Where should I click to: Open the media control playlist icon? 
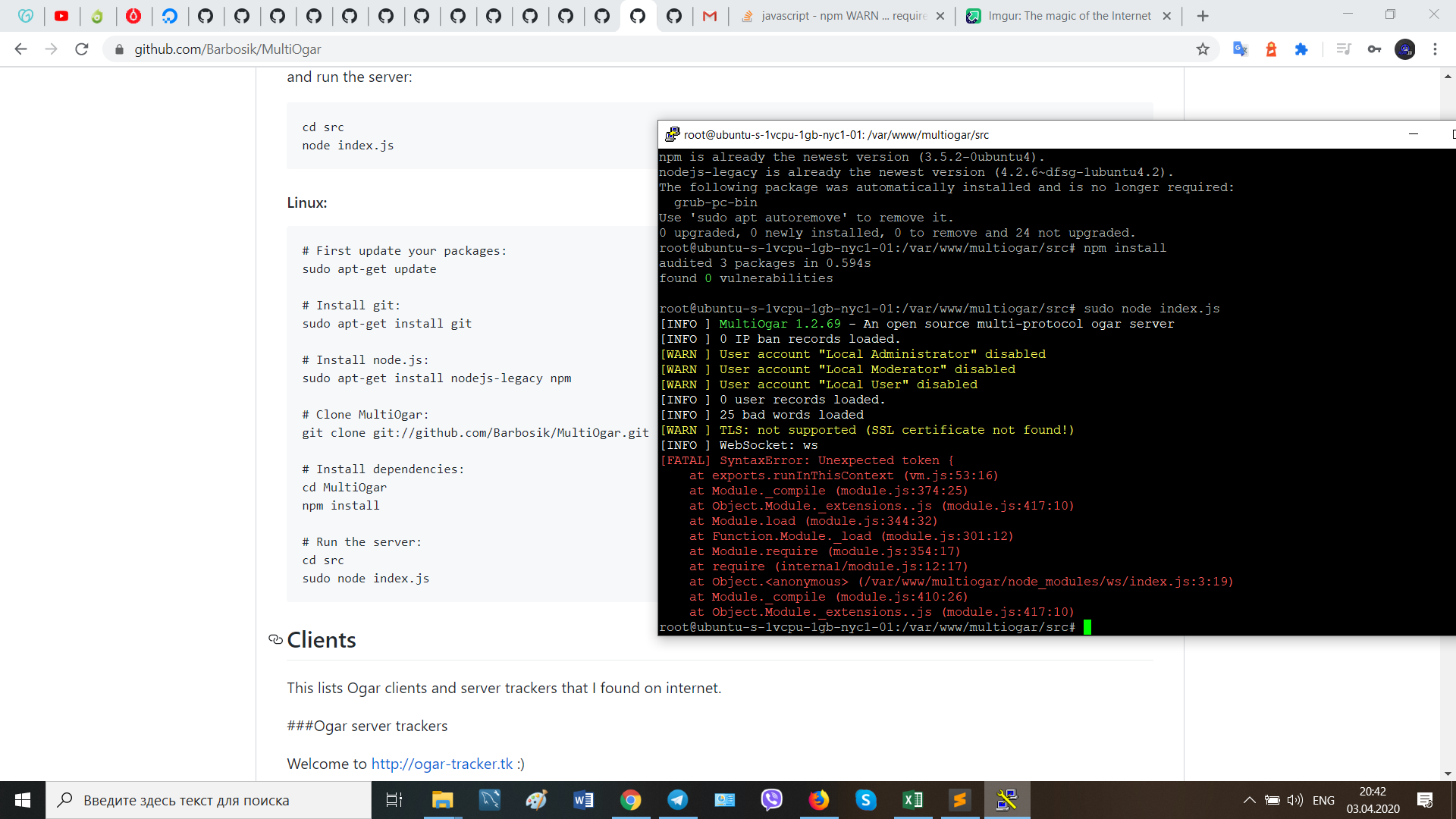coord(1344,49)
